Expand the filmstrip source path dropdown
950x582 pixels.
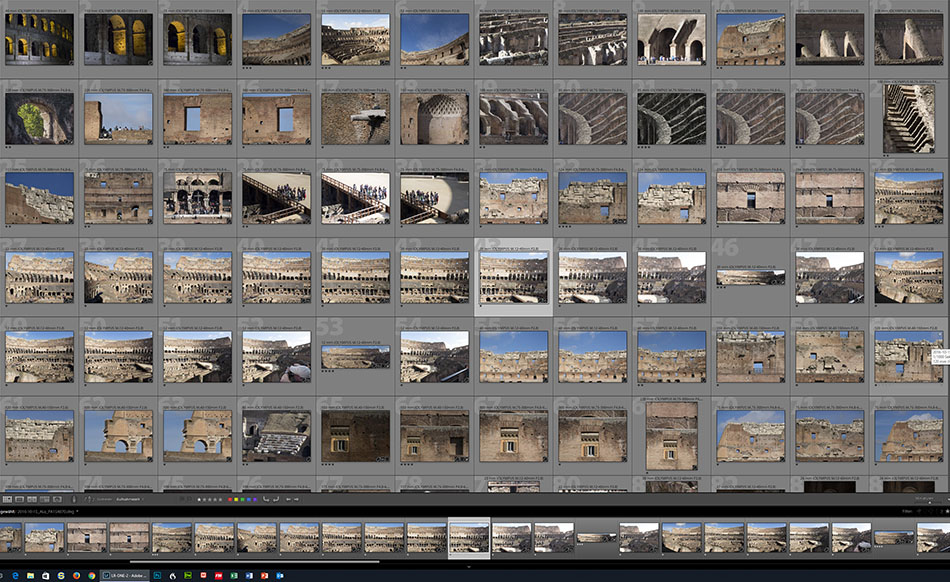[x=77, y=511]
